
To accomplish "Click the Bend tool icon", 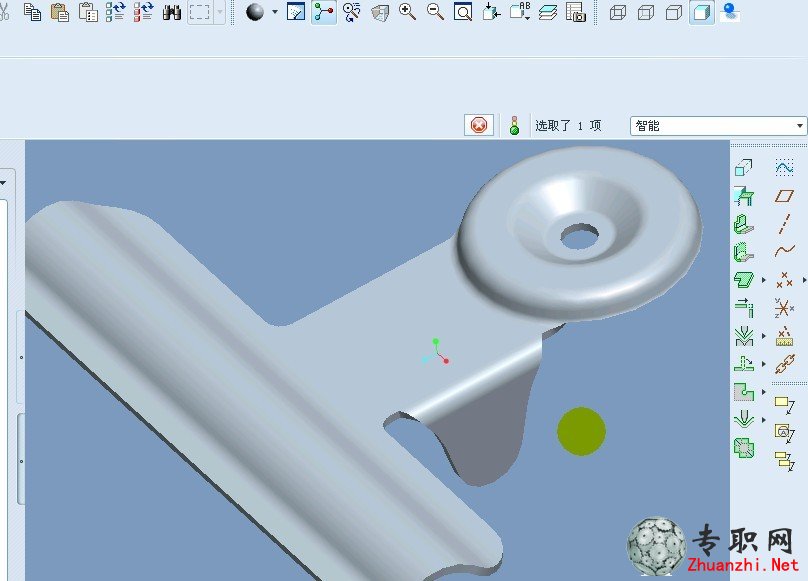I will [744, 336].
